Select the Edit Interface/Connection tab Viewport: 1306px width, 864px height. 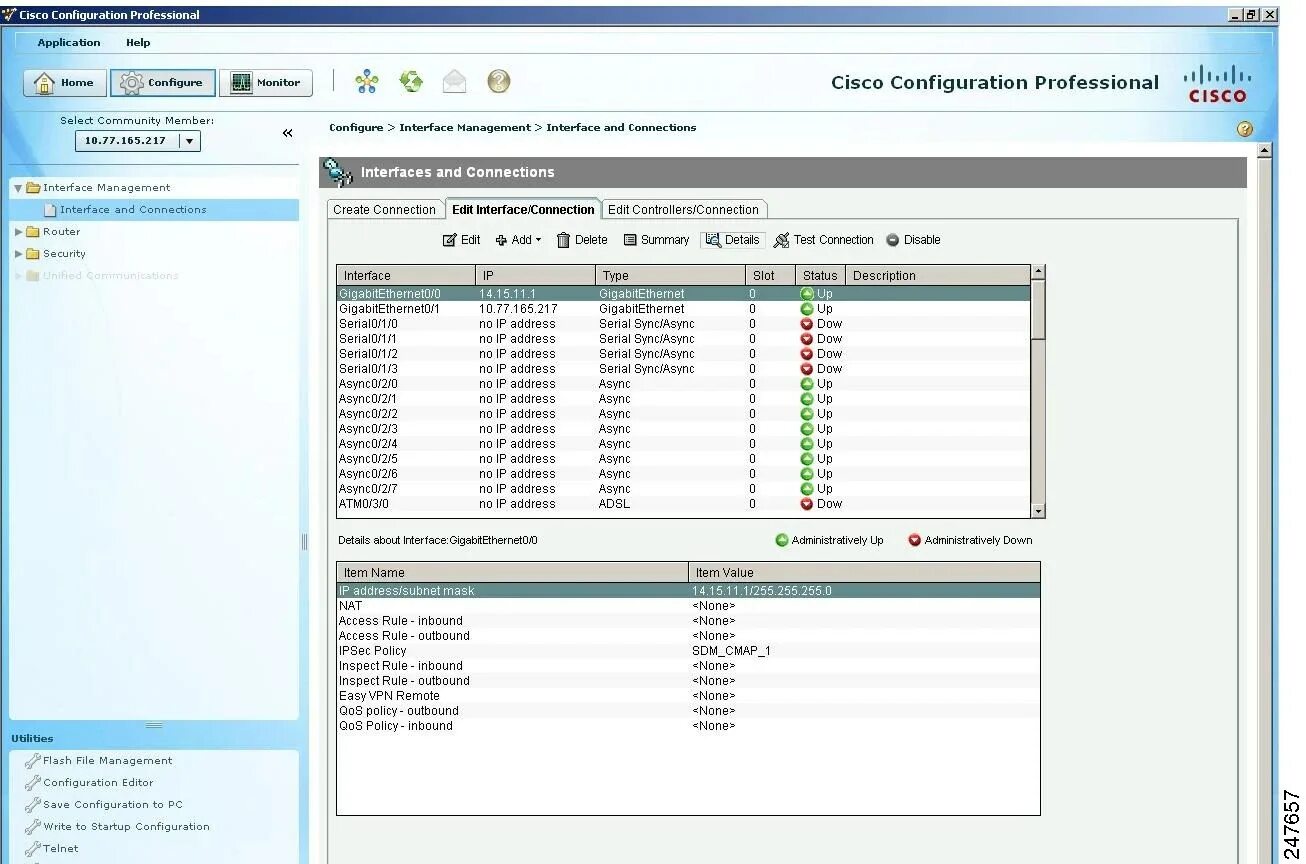click(523, 210)
